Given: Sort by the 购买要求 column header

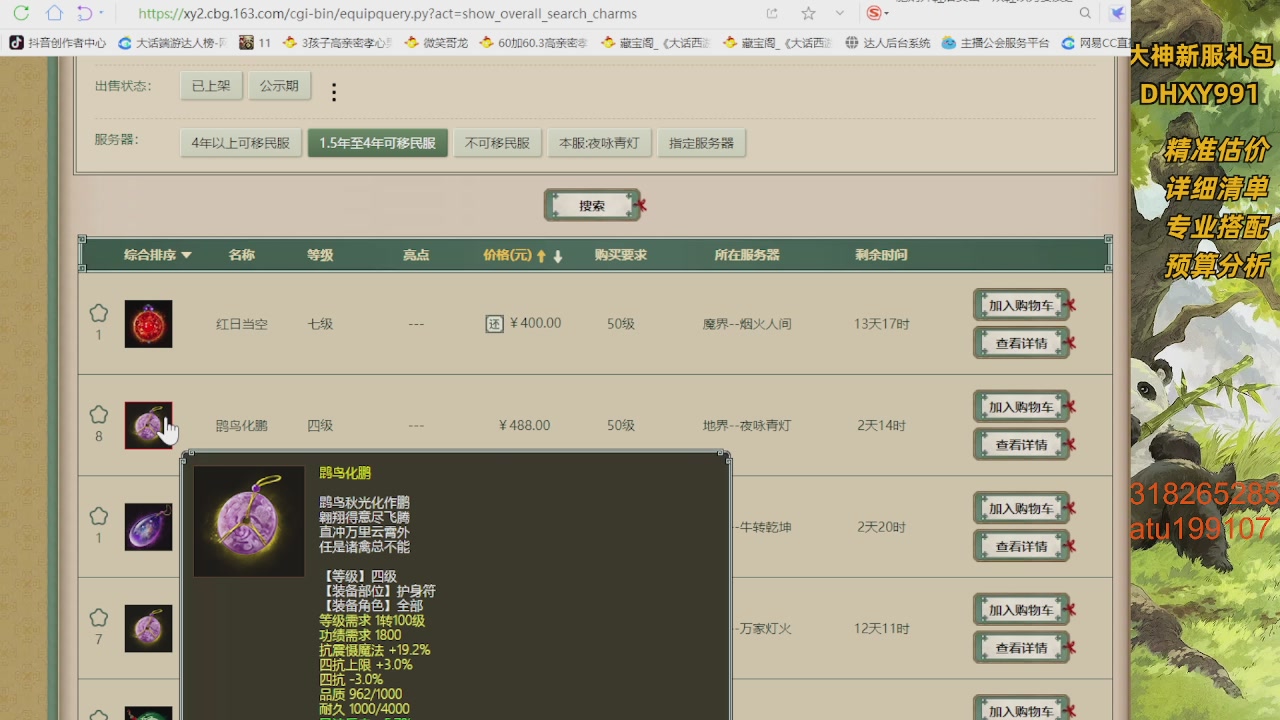Looking at the screenshot, I should click(621, 255).
